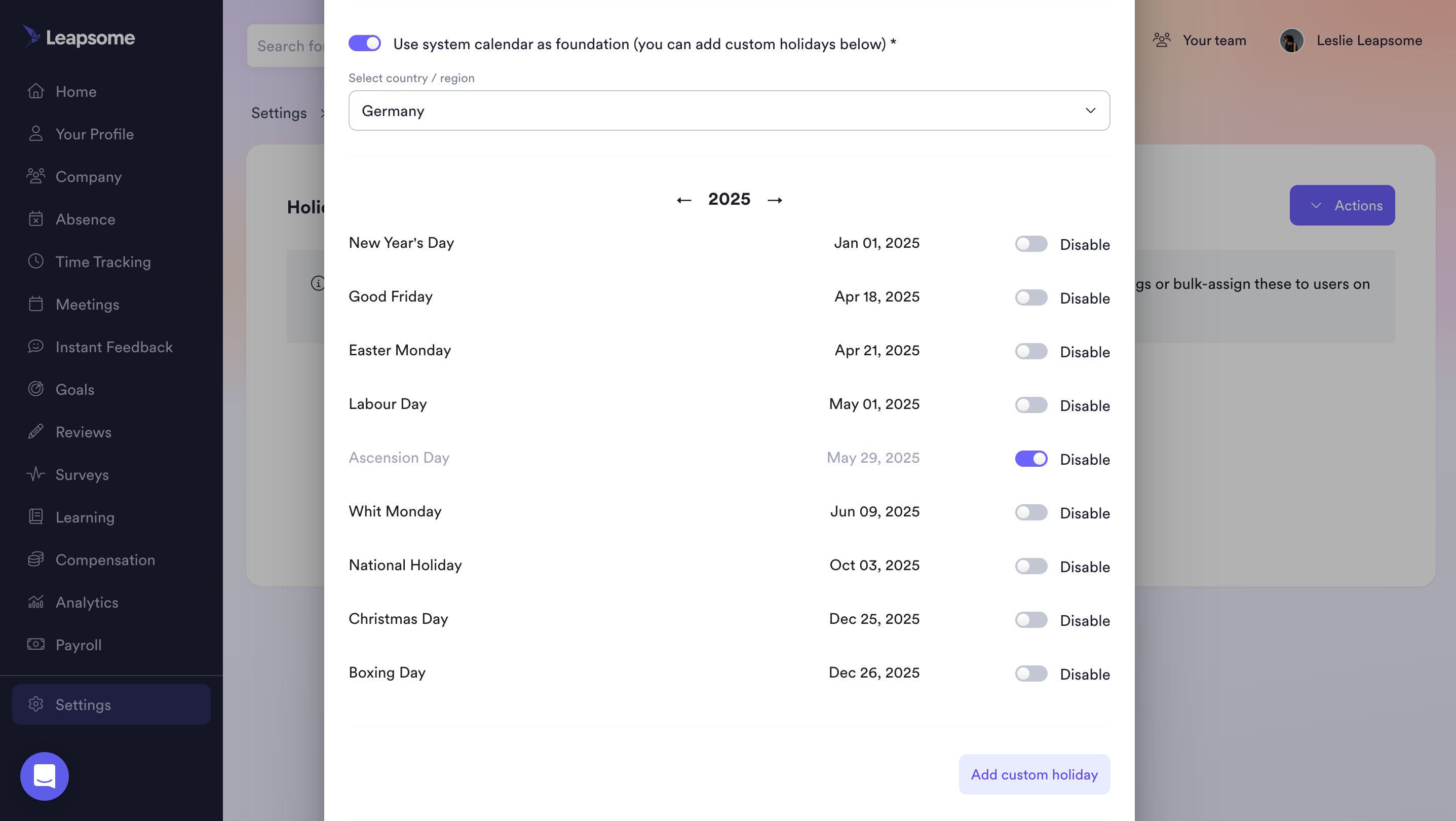1456x821 pixels.
Task: Disable the Christmas Day holiday toggle
Action: (1031, 620)
